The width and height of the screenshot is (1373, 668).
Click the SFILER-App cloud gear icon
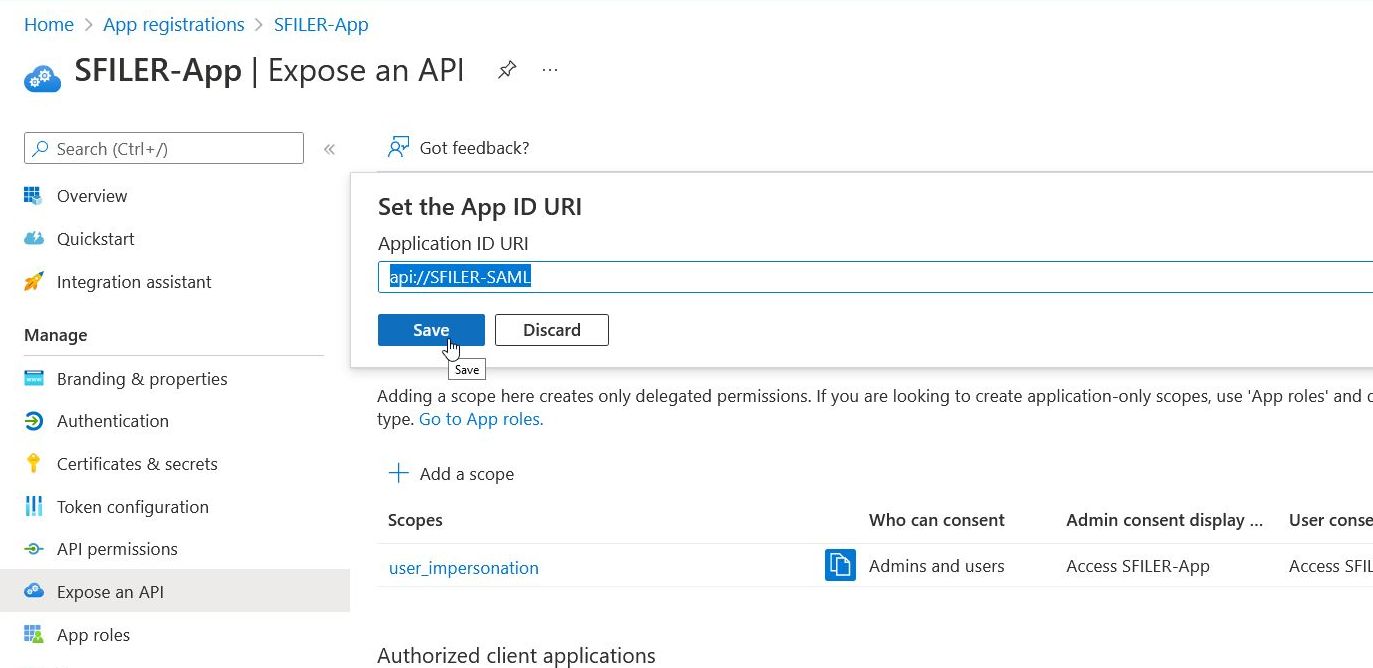tap(43, 76)
